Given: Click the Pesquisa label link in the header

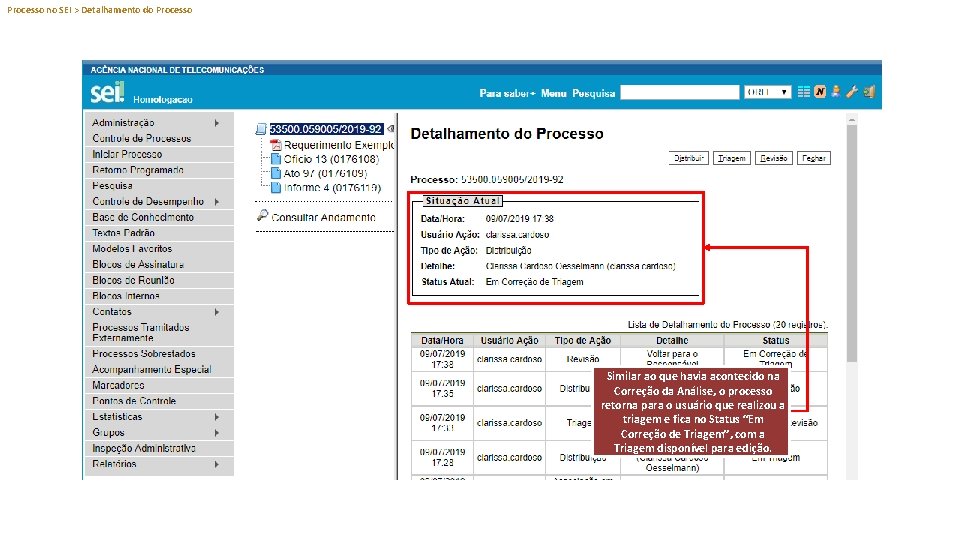Looking at the screenshot, I should coord(594,93).
